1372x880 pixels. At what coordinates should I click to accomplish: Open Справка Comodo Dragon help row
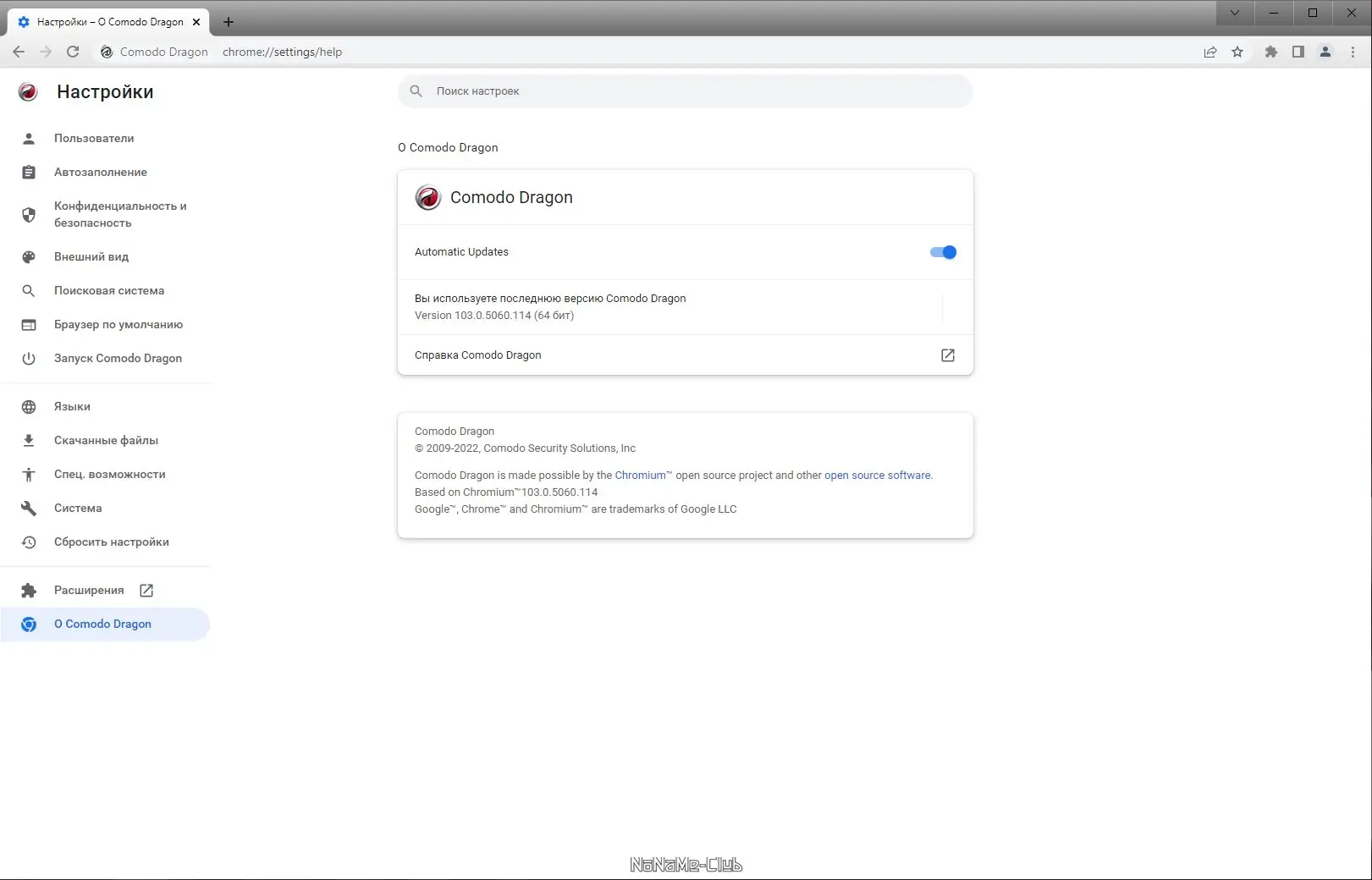pos(686,355)
